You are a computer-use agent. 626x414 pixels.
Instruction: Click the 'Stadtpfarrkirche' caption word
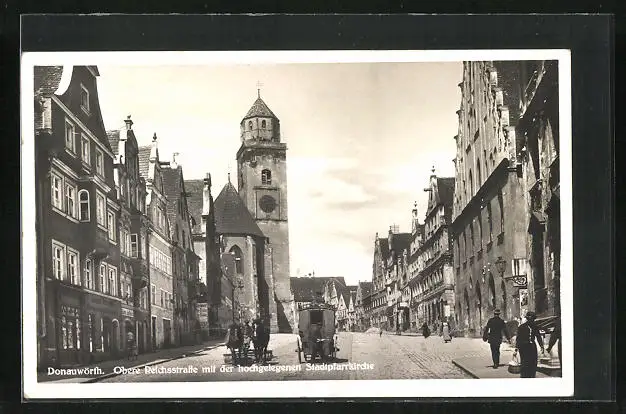(x=340, y=366)
